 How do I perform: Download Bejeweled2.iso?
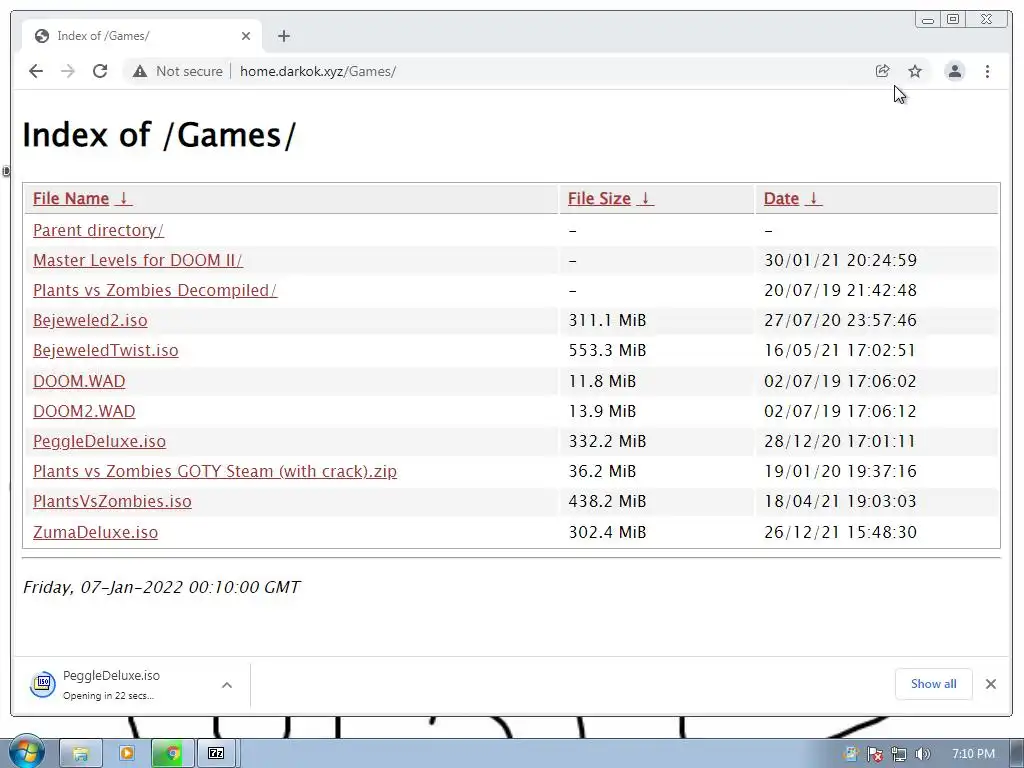tap(90, 321)
